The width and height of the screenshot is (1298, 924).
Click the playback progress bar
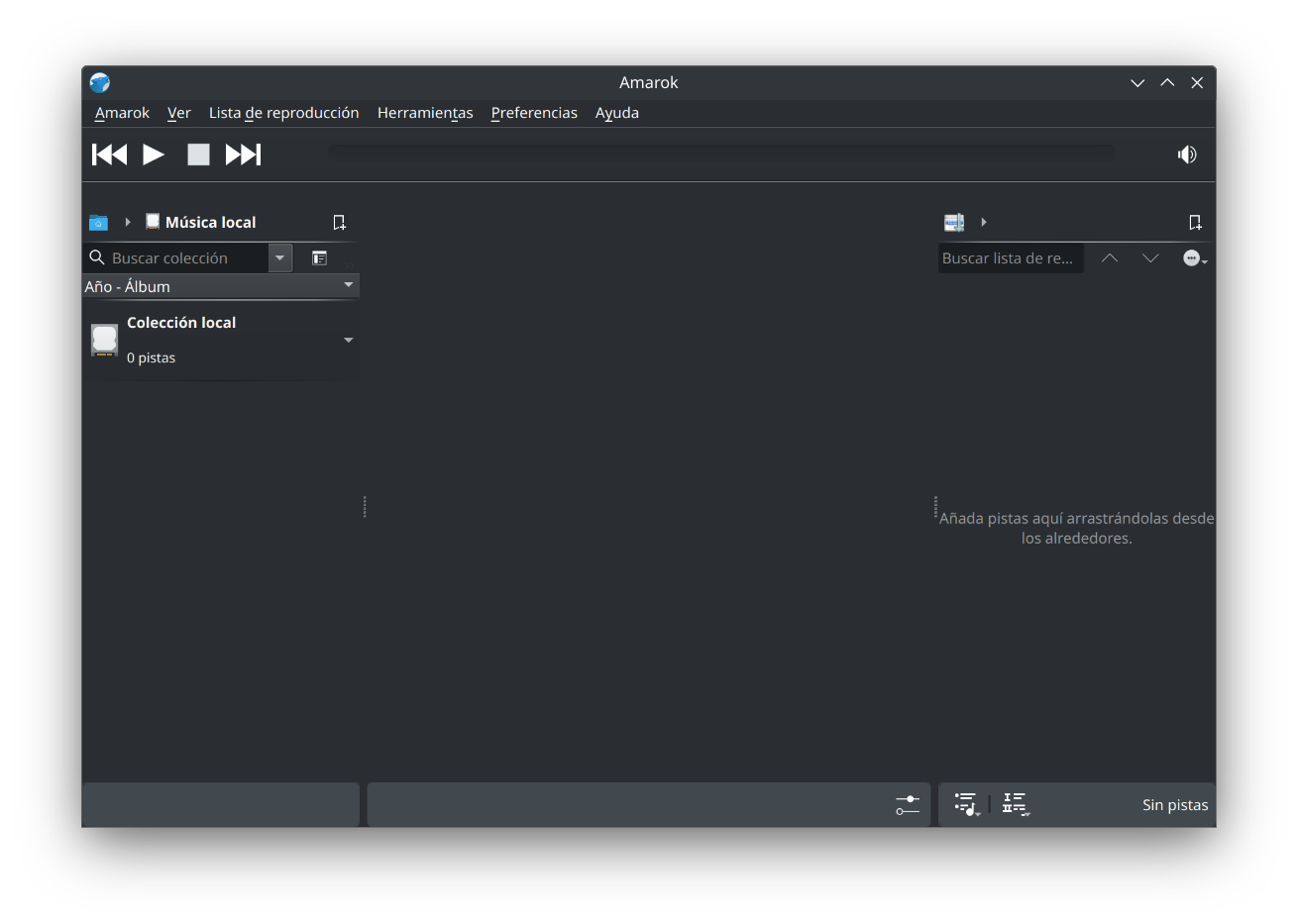click(721, 154)
